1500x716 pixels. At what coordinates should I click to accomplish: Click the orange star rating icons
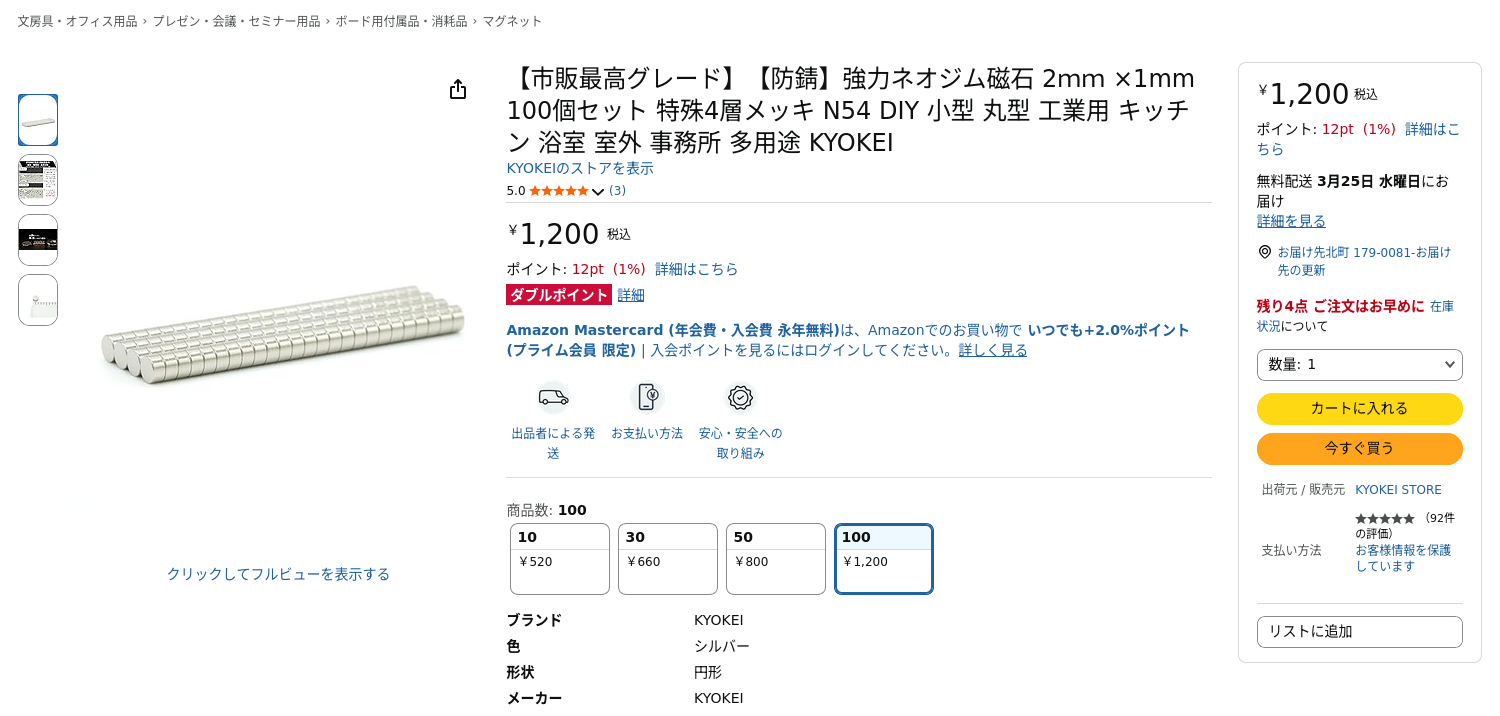pos(558,191)
